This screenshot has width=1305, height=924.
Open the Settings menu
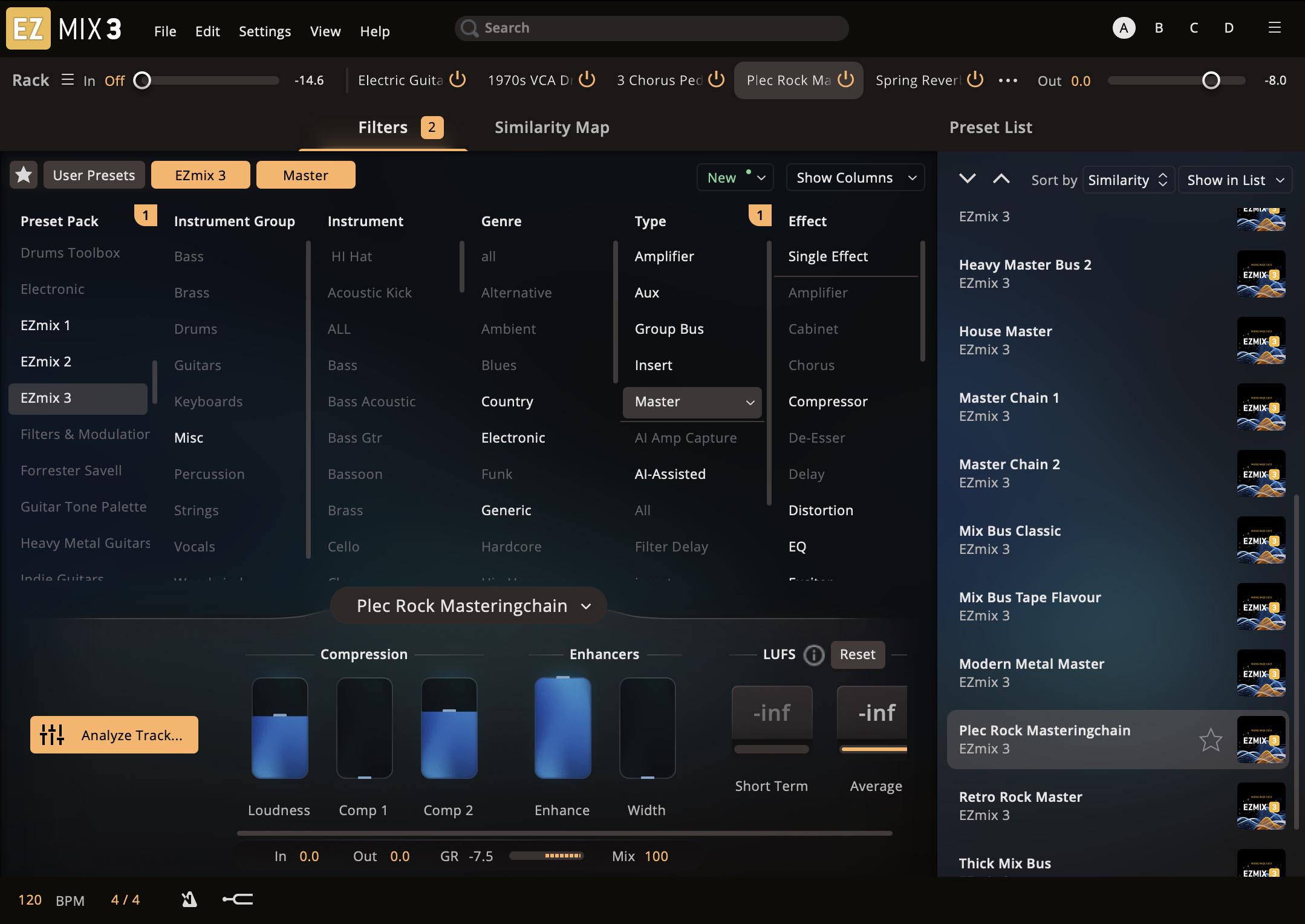[x=265, y=31]
